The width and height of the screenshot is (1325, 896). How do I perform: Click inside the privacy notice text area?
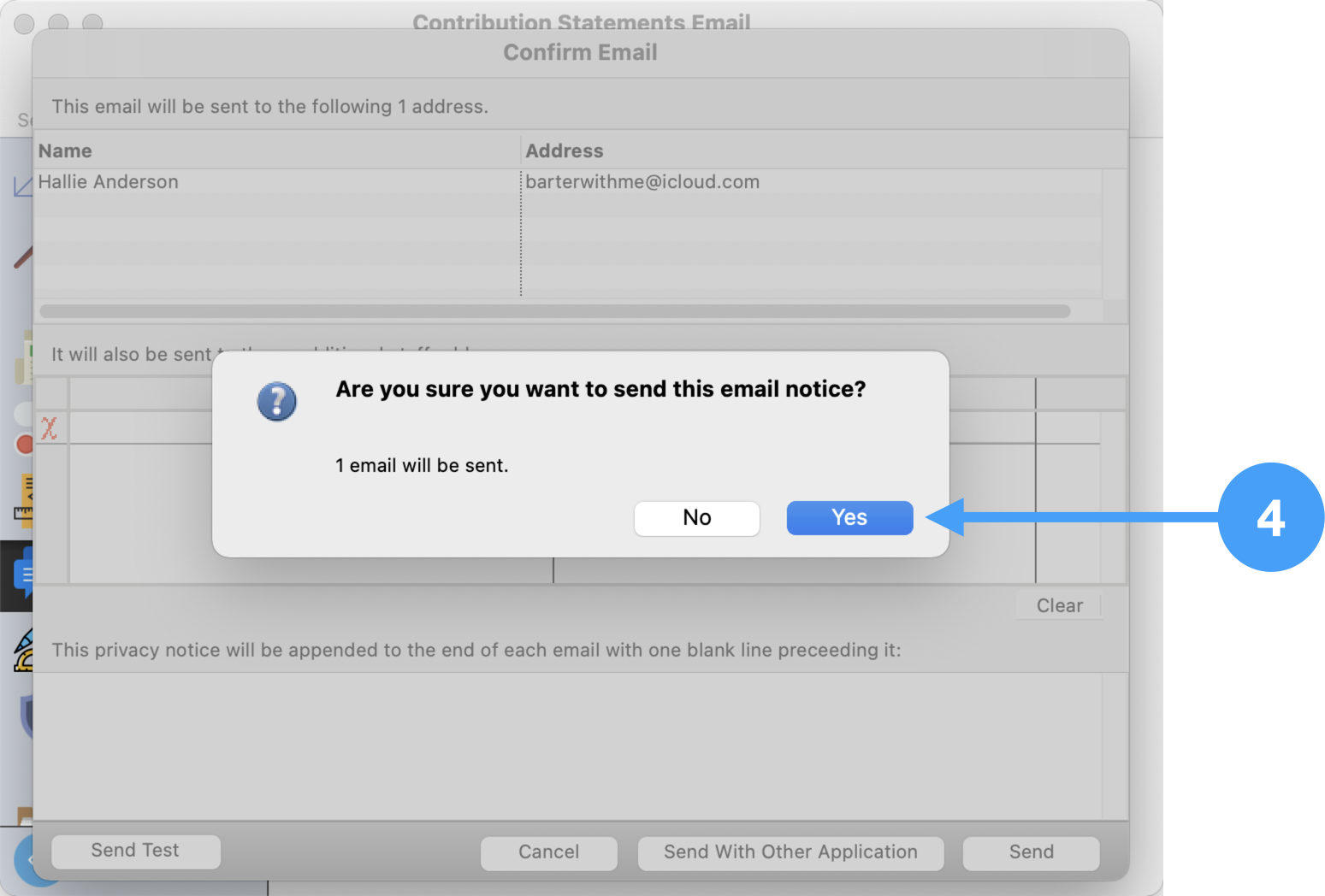tap(568, 746)
